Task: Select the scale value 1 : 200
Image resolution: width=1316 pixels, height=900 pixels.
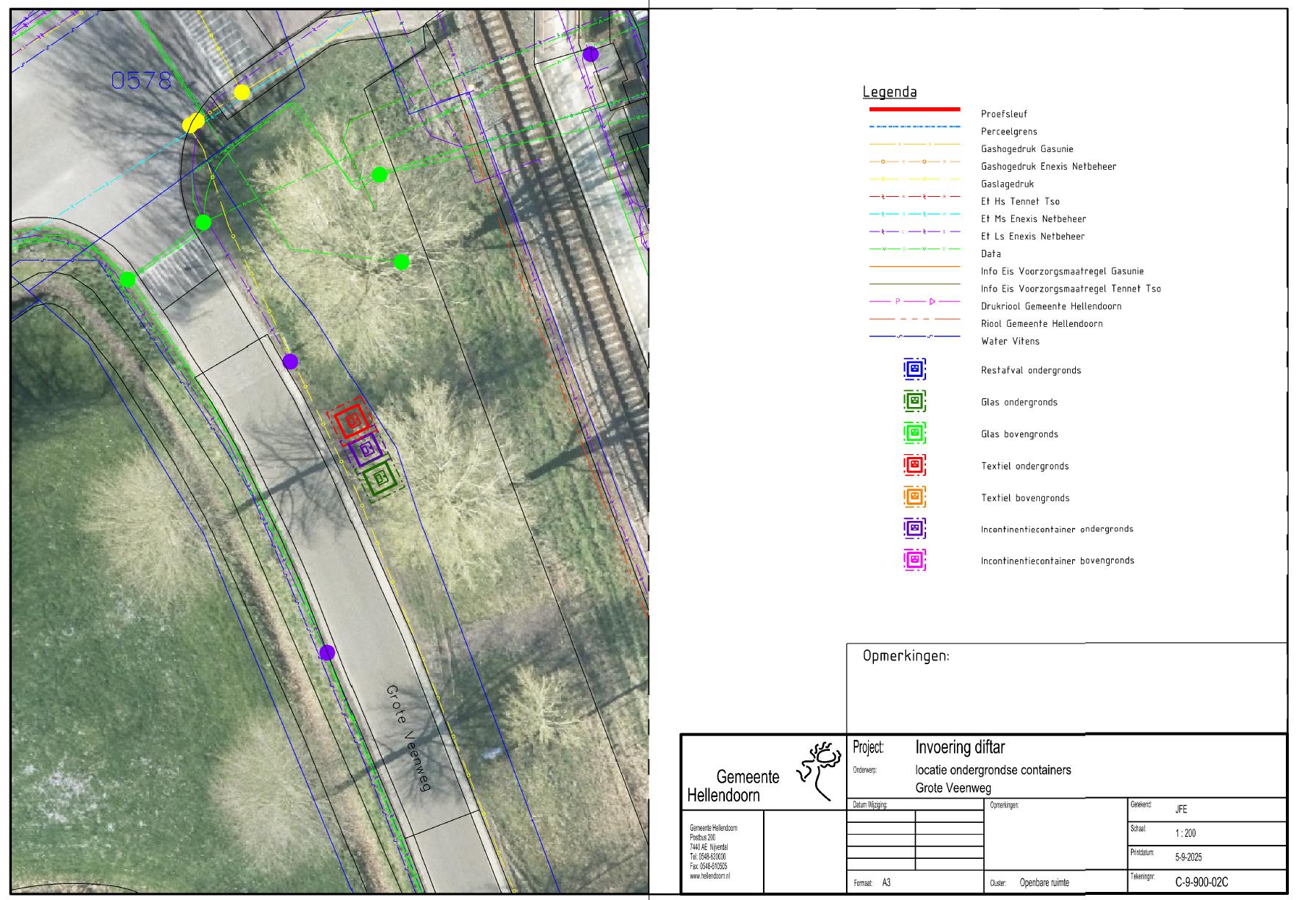Action: click(1185, 833)
